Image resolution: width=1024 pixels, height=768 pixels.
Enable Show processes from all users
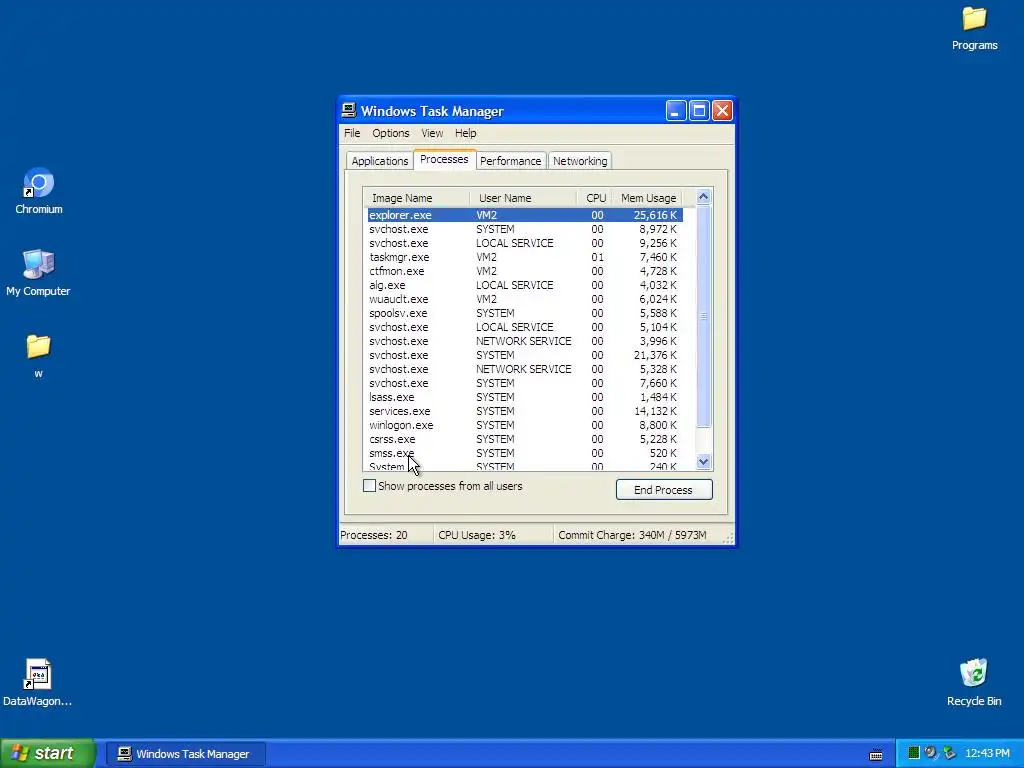point(369,486)
